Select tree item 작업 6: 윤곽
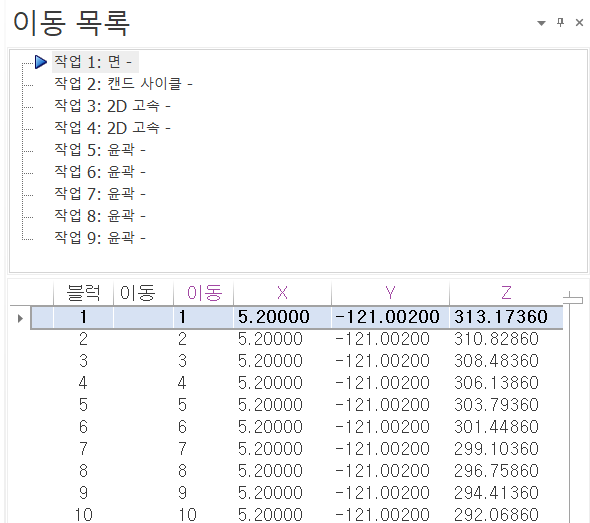 100,172
